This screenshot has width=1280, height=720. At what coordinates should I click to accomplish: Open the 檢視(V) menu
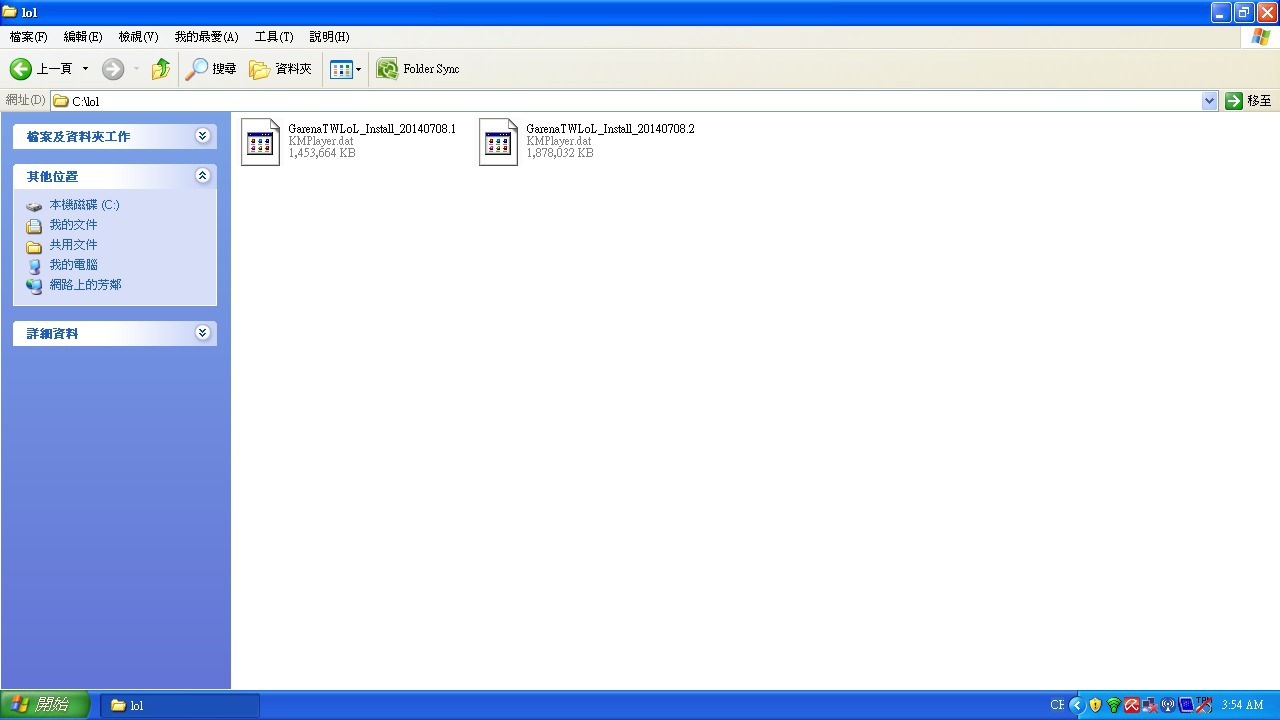coord(138,37)
